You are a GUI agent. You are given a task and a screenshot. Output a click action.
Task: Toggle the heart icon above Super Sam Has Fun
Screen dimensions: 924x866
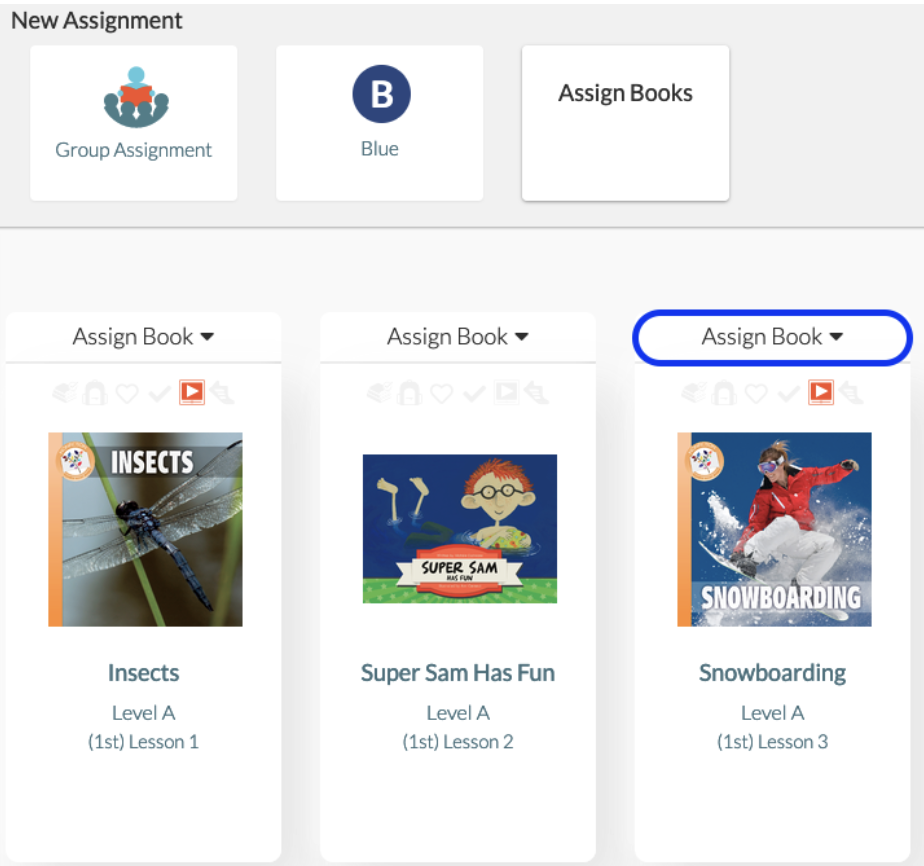pos(441,393)
